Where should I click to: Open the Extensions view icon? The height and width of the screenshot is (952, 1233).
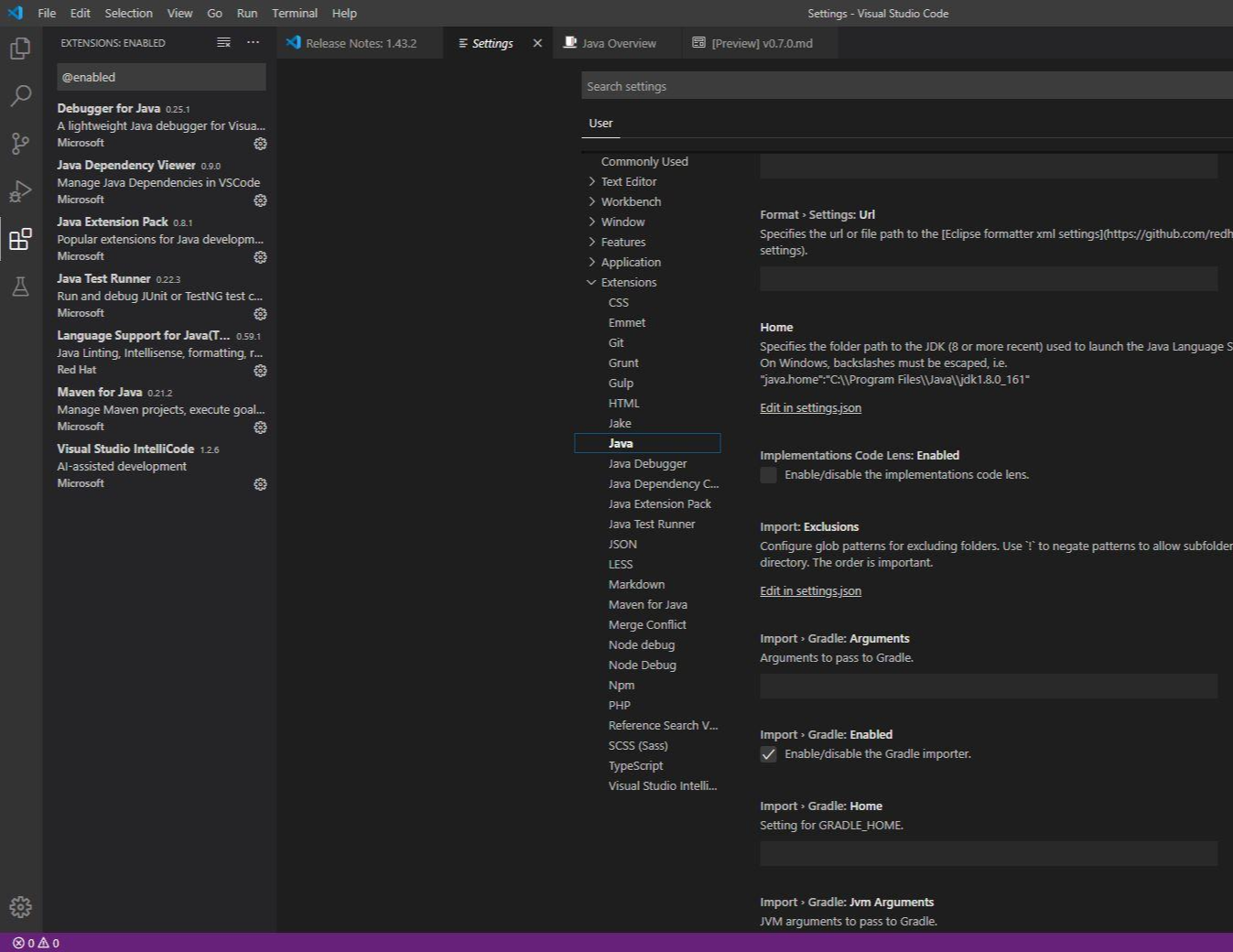coord(20,239)
